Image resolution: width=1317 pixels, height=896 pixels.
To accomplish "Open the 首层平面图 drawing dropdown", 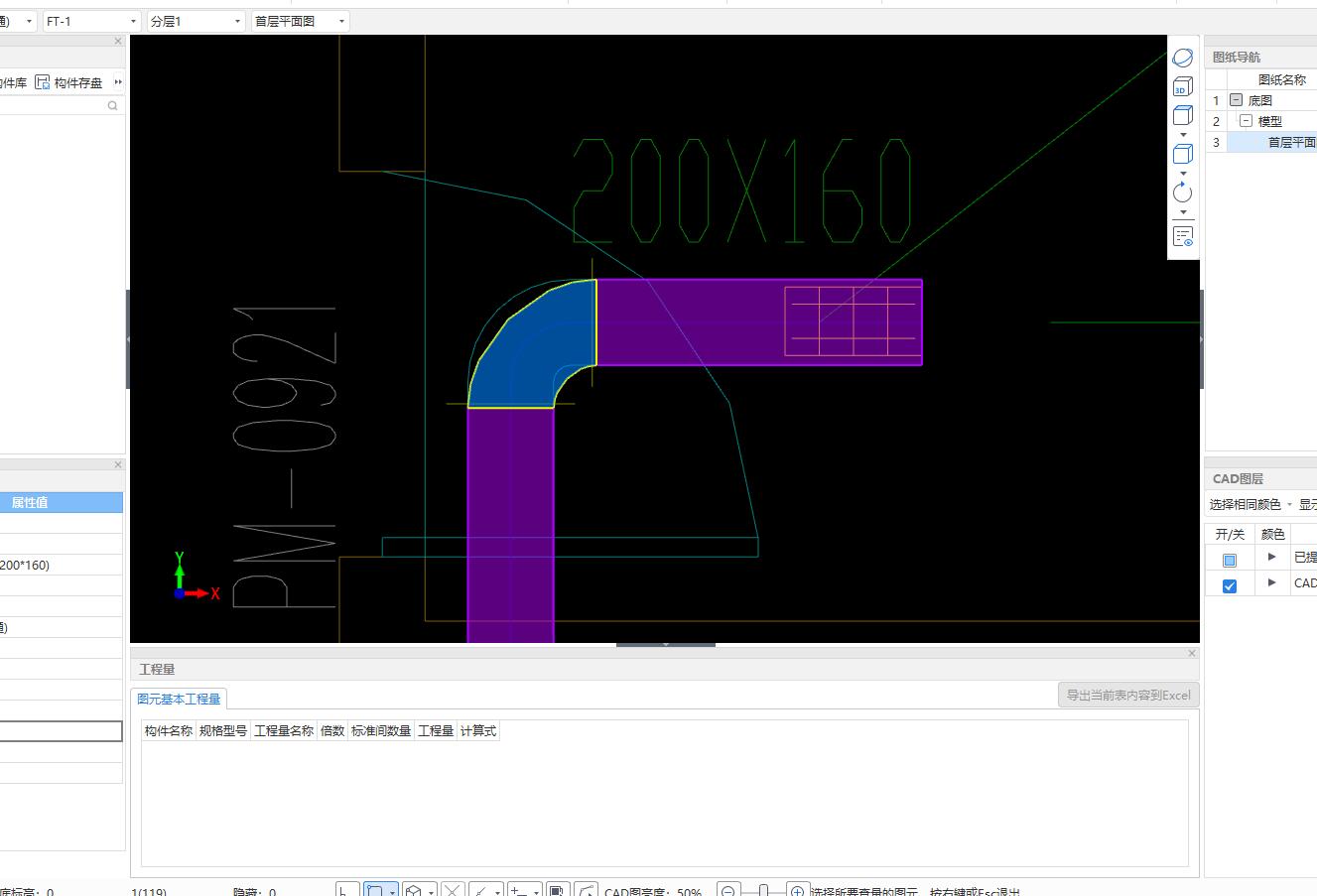I will 300,21.
